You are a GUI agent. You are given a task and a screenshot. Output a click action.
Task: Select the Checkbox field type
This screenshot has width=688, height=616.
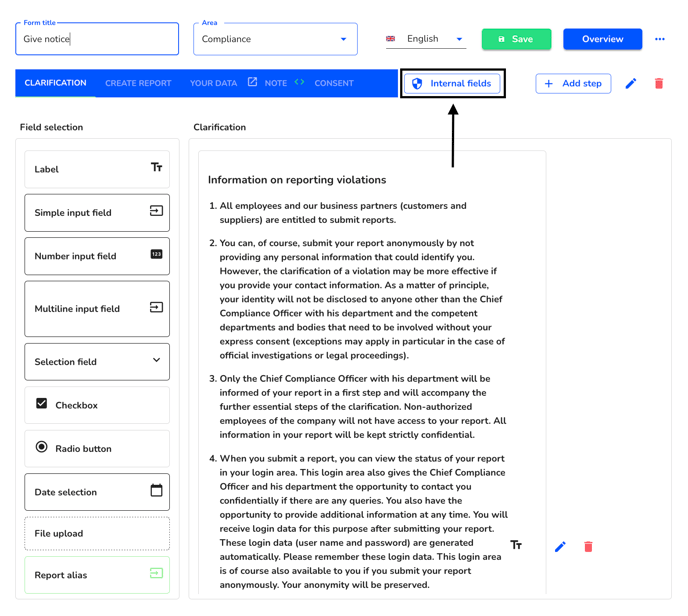97,405
